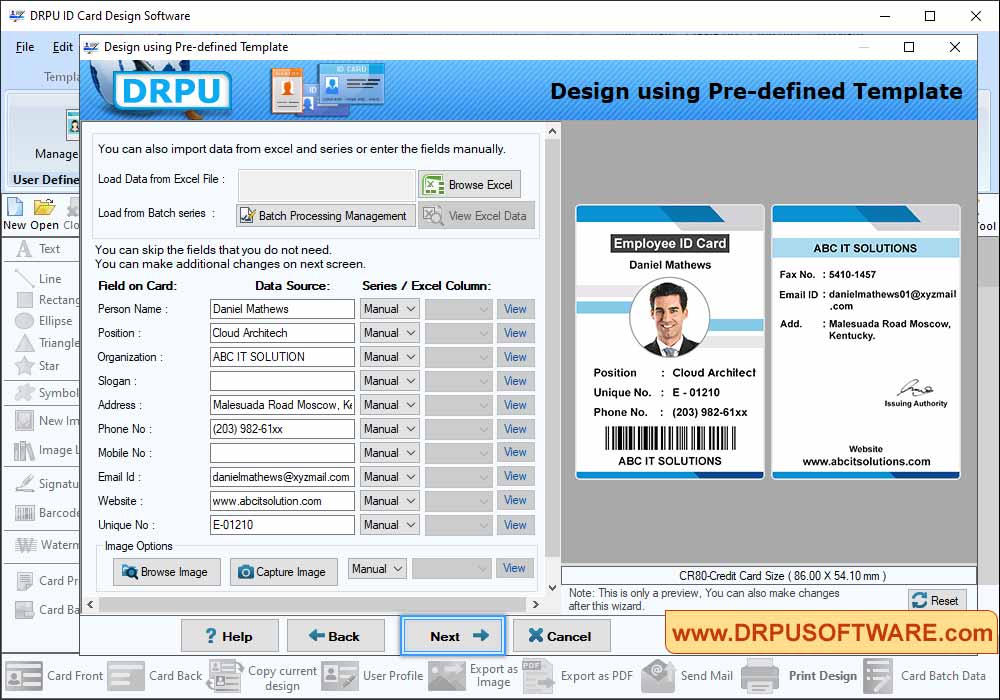This screenshot has height=700, width=1000.
Task: Click View button for Person Name row
Action: (x=515, y=309)
